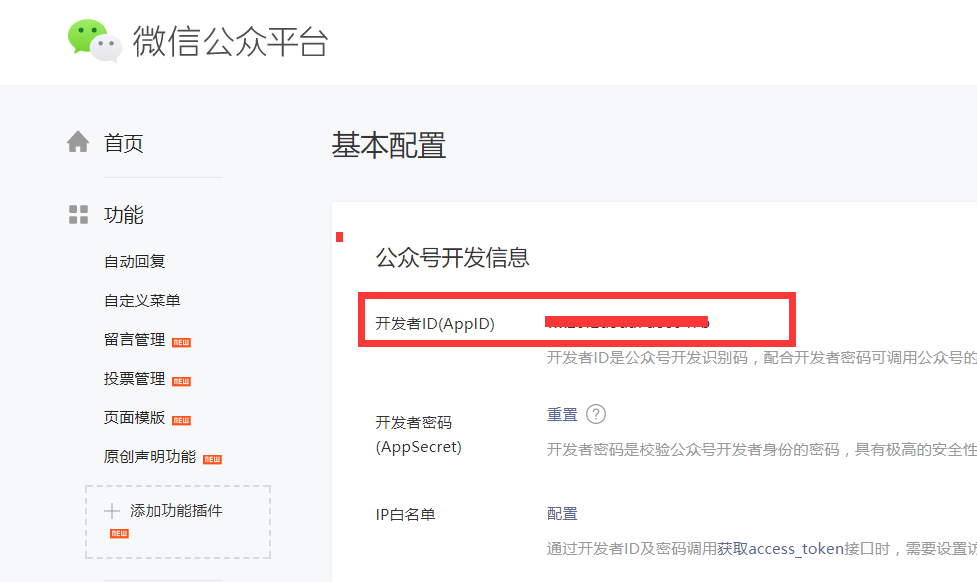Open the help question mark next to 重置
Image resolution: width=977 pixels, height=582 pixels.
[x=596, y=414]
